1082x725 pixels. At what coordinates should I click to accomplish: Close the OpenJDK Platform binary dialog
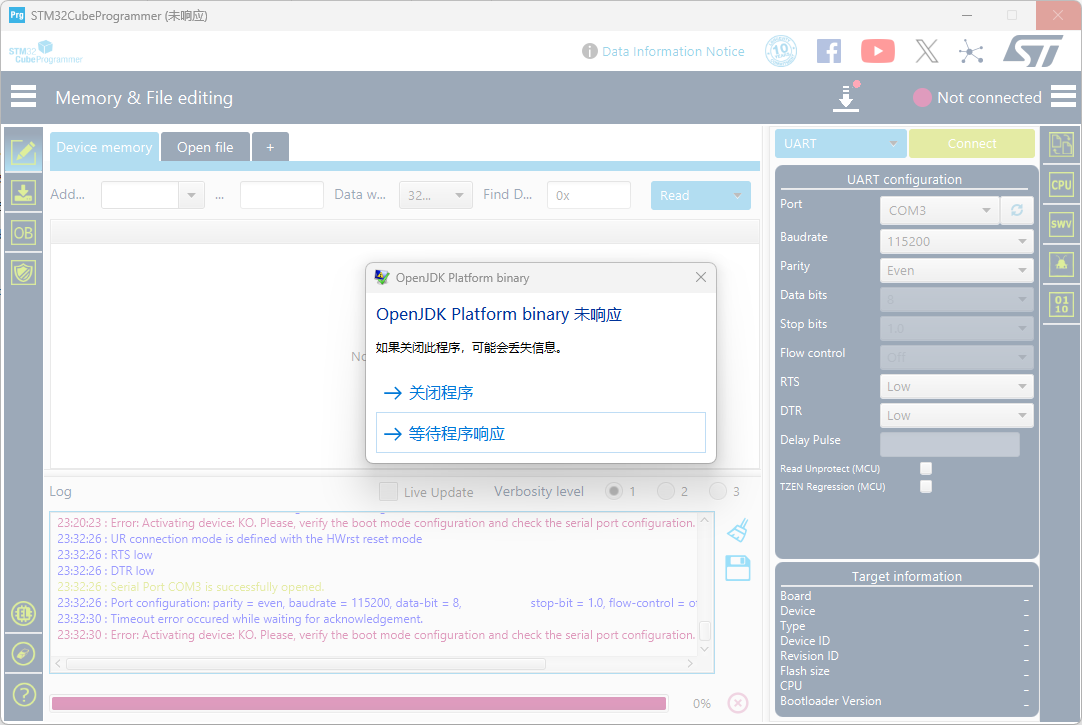(x=700, y=277)
